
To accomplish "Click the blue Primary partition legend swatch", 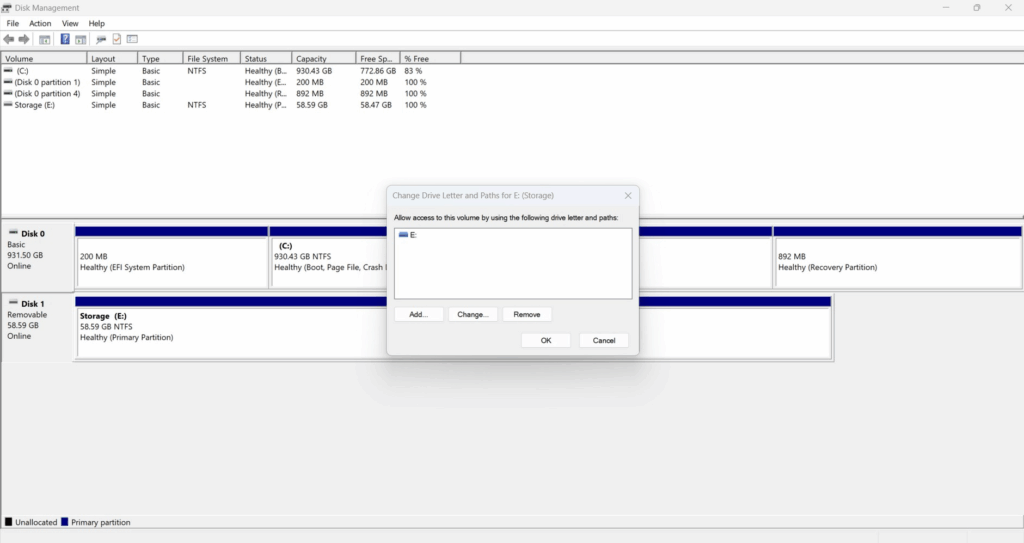I will 65,522.
